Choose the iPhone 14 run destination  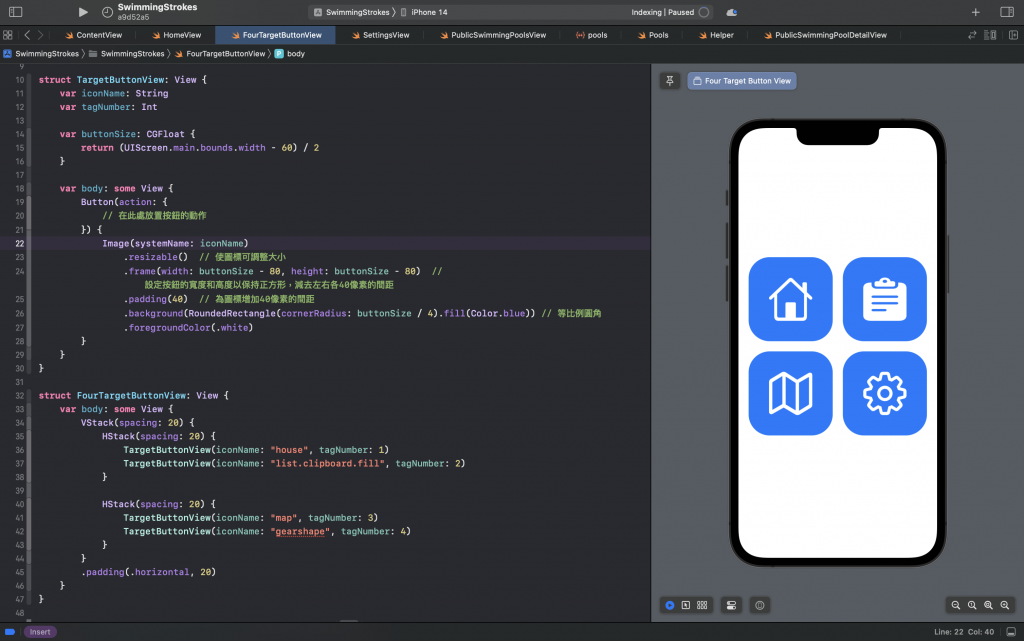point(424,12)
